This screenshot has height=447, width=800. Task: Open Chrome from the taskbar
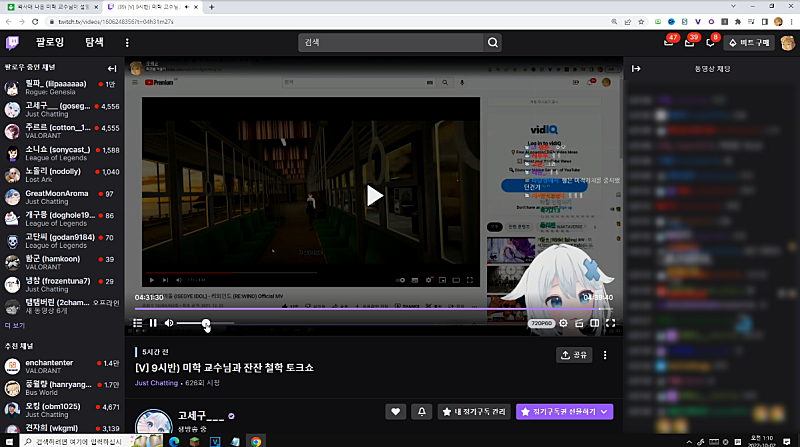coord(256,441)
